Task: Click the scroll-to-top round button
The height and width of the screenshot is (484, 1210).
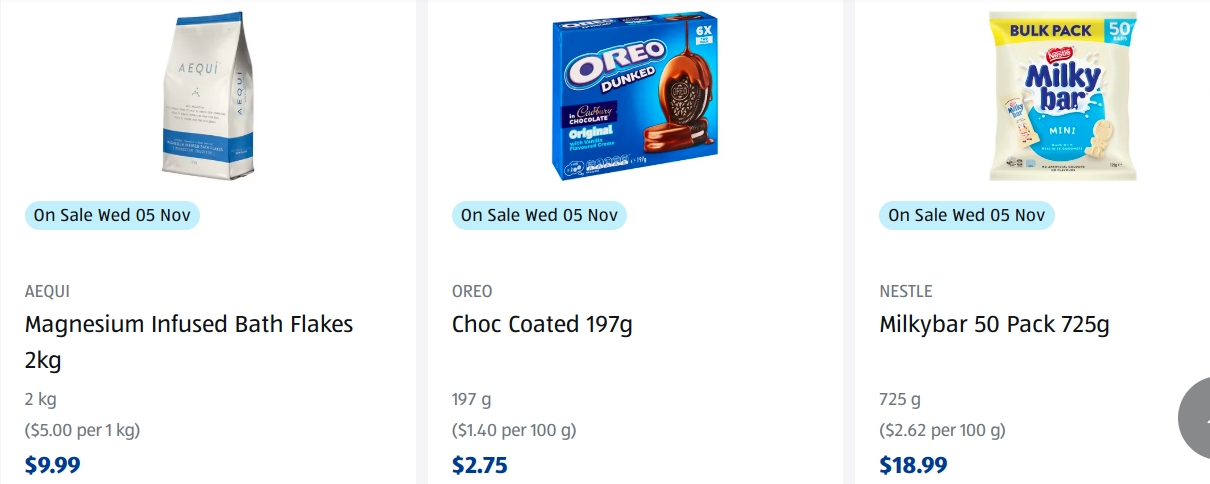Action: 1198,420
